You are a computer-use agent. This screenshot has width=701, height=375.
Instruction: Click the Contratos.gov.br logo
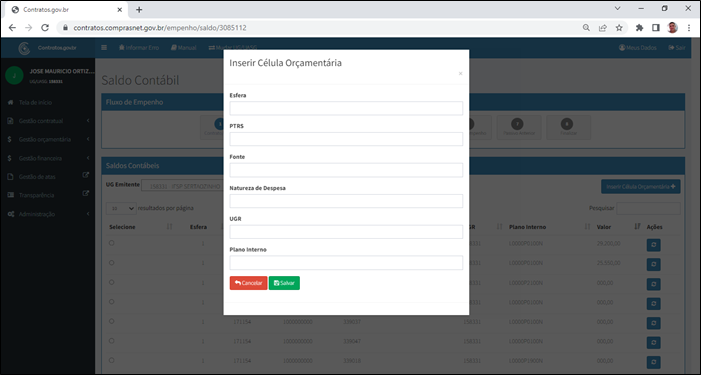tap(47, 48)
